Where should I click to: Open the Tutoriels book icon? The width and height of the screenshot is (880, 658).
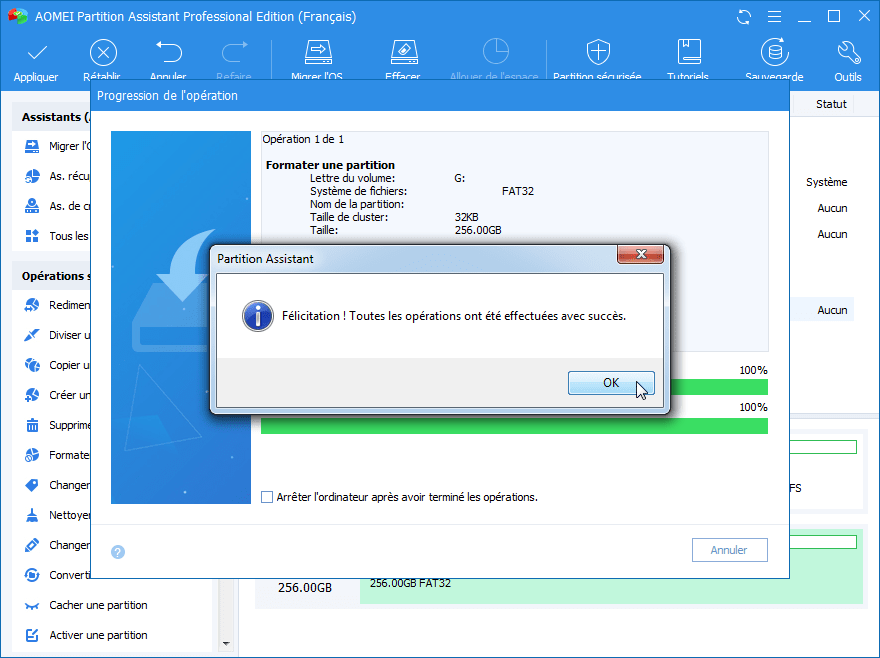point(689,52)
